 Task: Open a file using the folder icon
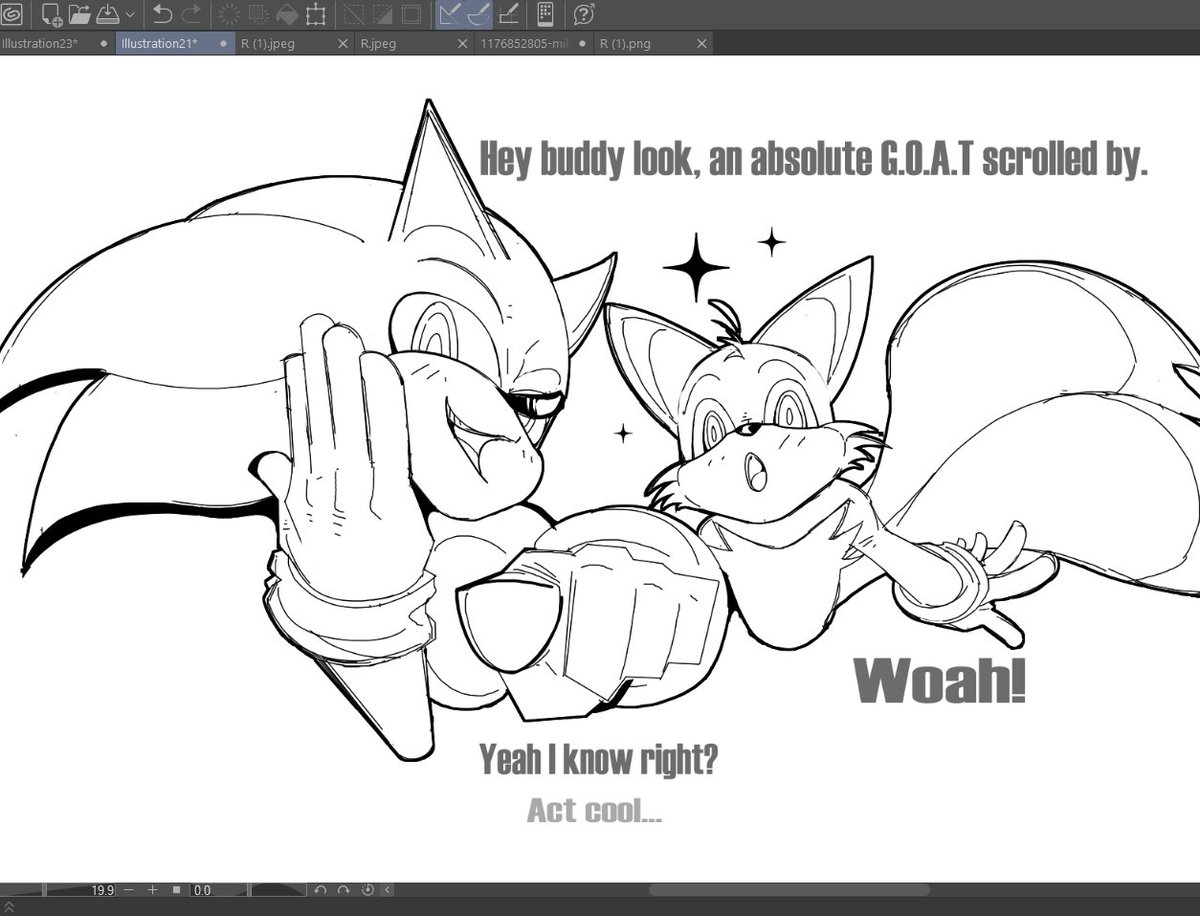tap(80, 15)
